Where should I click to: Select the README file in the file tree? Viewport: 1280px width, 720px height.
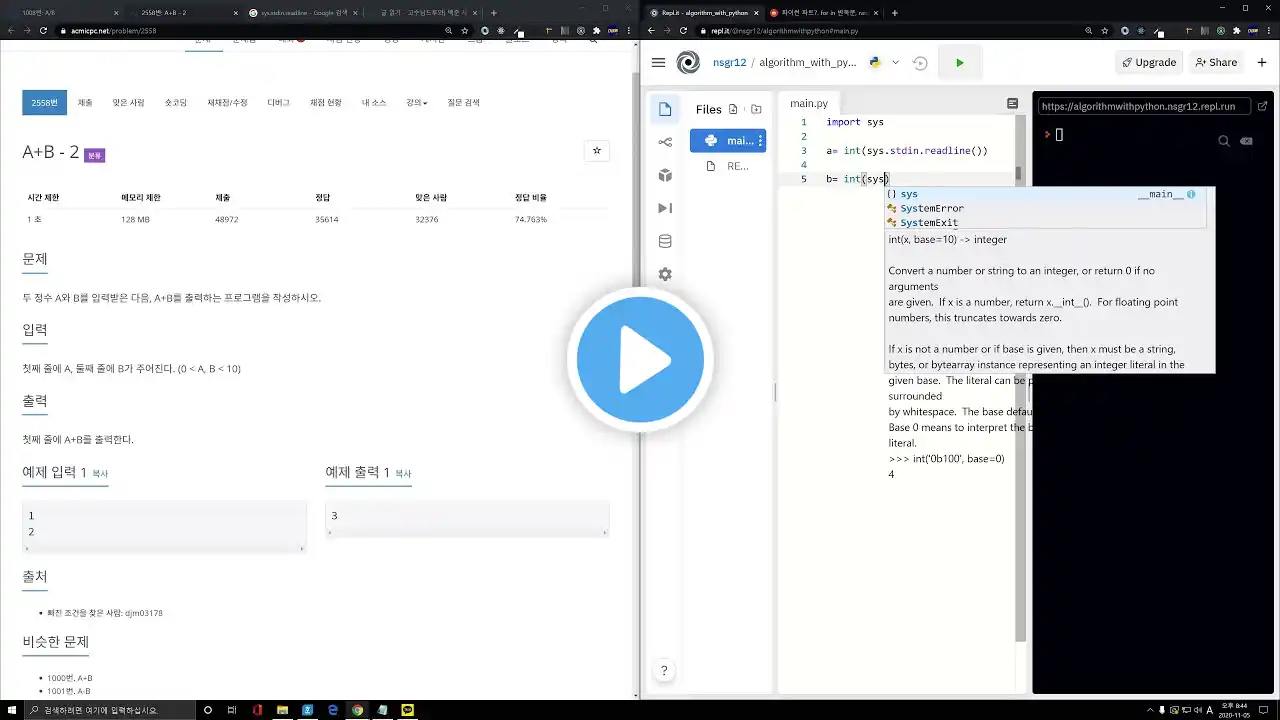(x=728, y=166)
